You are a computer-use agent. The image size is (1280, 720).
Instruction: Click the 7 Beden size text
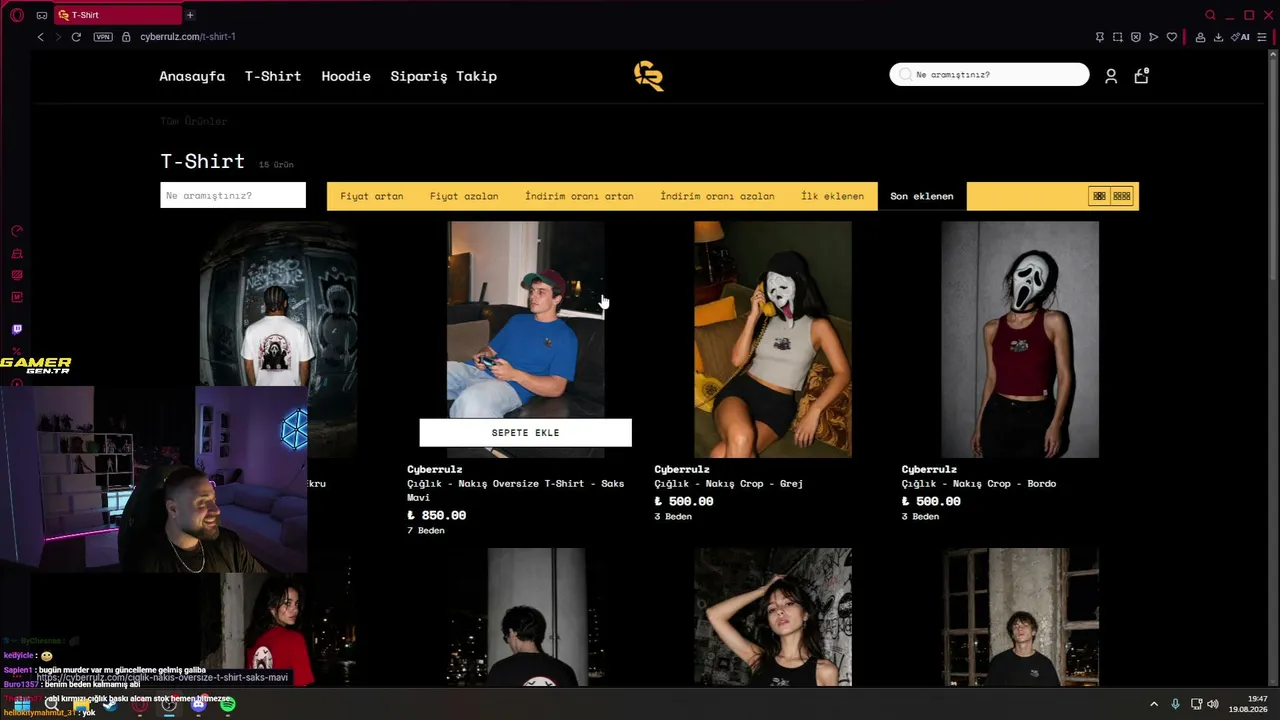tap(426, 531)
